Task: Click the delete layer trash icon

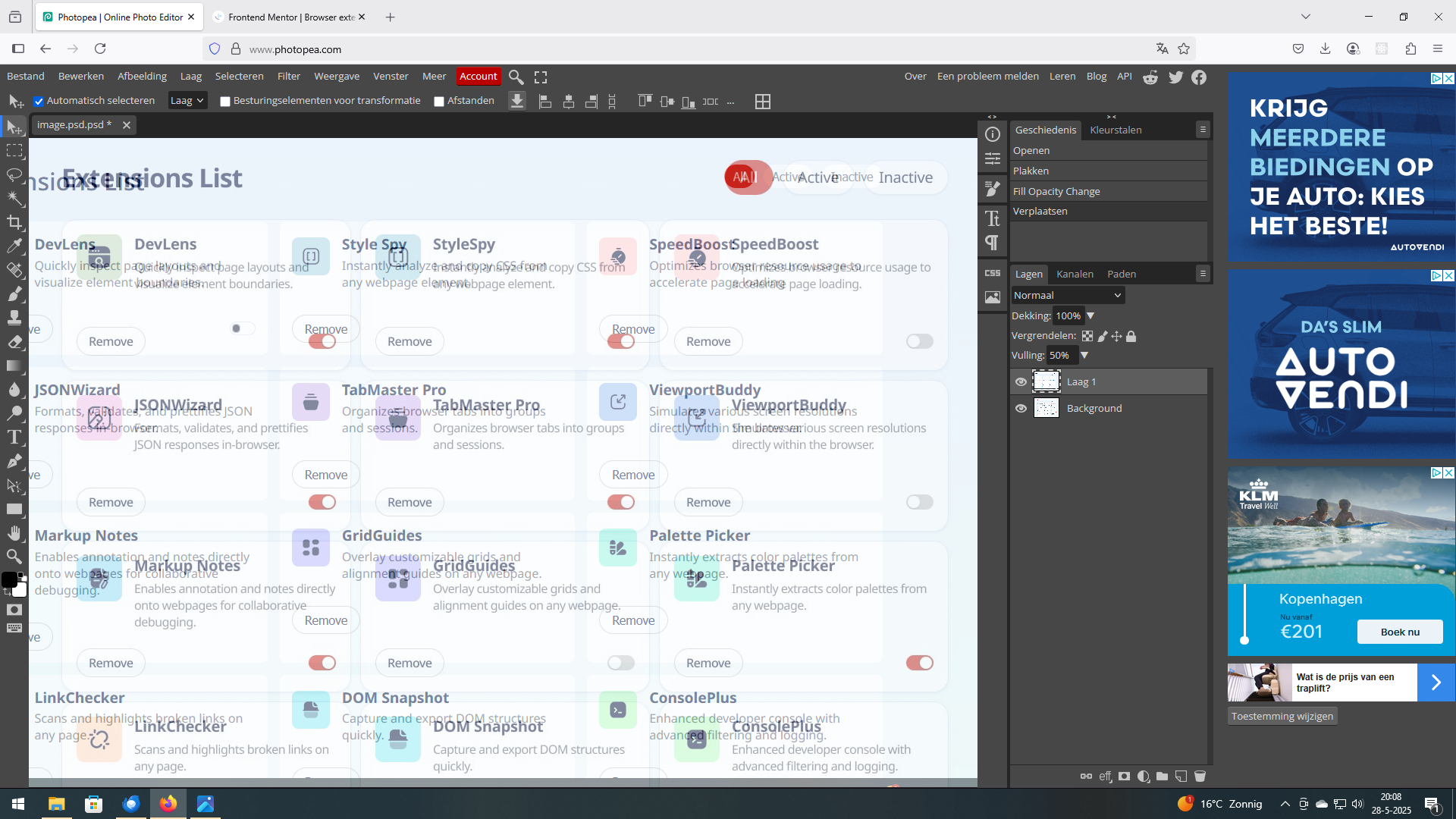Action: click(1200, 777)
